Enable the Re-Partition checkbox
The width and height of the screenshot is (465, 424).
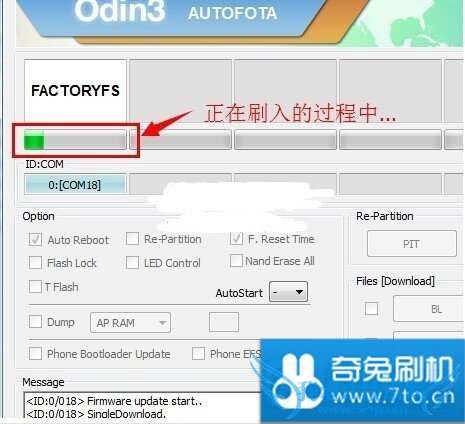coord(132,239)
